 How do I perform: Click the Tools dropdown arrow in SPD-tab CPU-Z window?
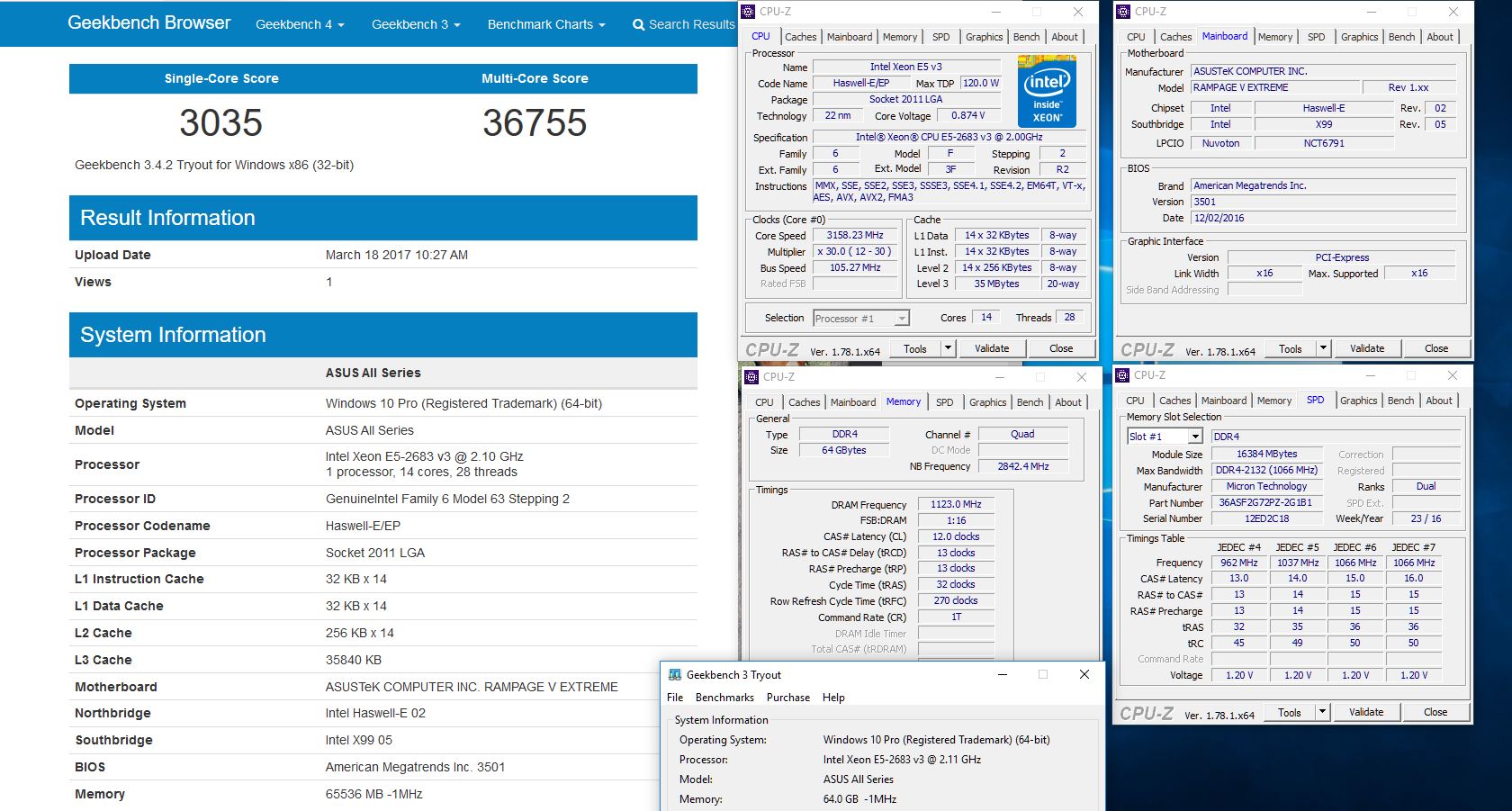pos(1322,712)
